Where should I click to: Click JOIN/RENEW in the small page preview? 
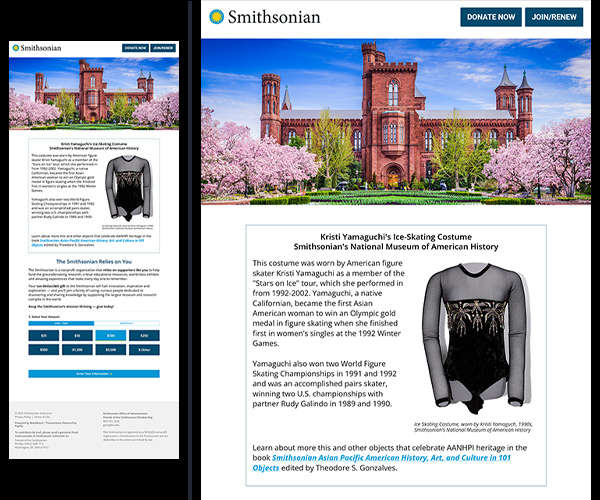[x=163, y=47]
